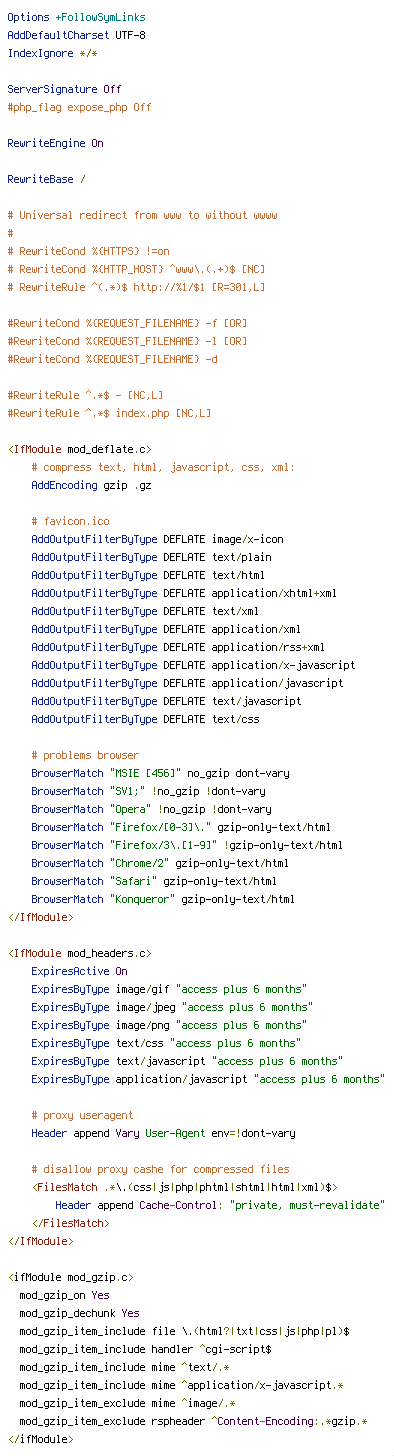
Task: Click the Universal redirect comment line
Action: (x=142, y=215)
